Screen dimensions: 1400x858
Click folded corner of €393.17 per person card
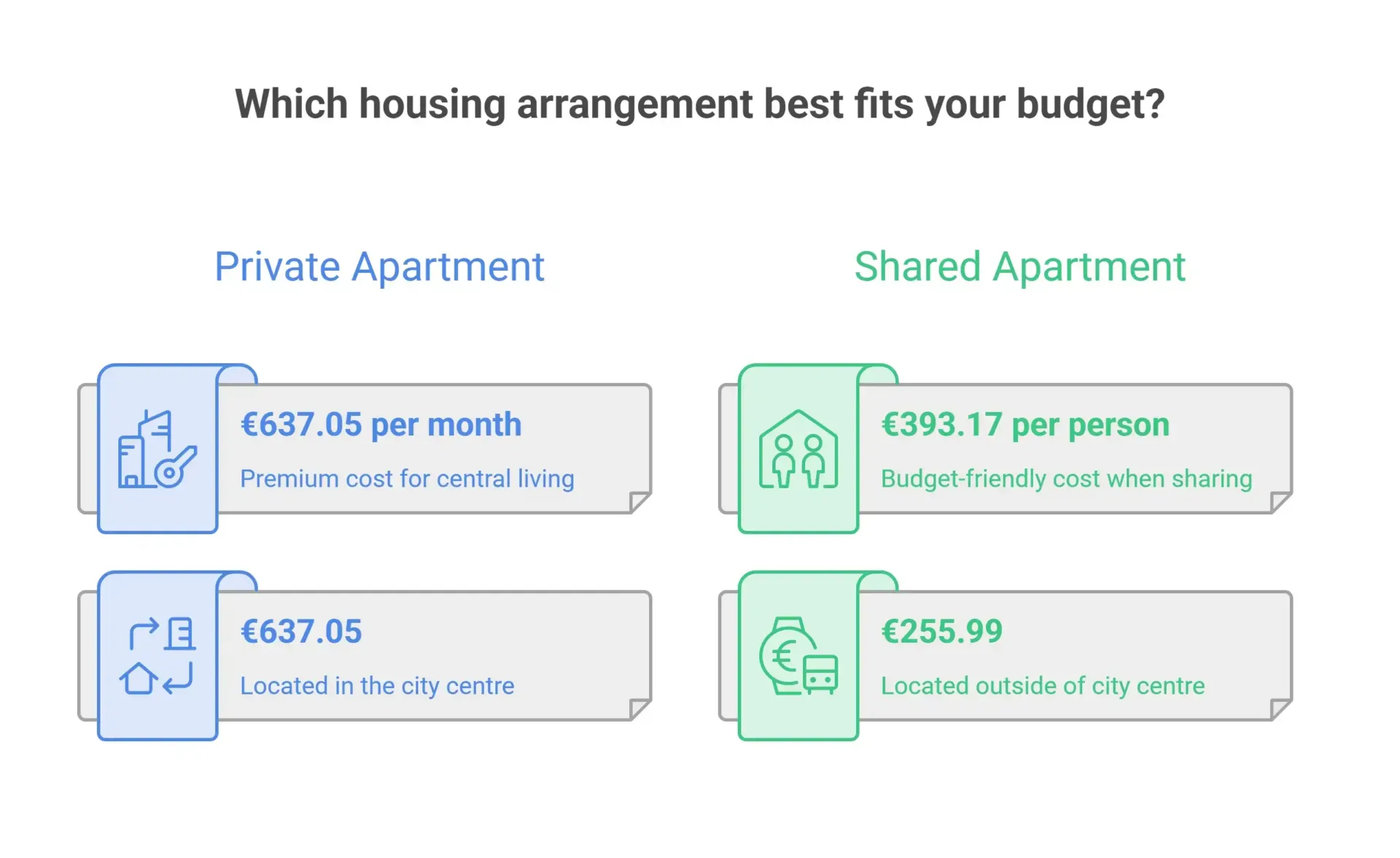1280,502
